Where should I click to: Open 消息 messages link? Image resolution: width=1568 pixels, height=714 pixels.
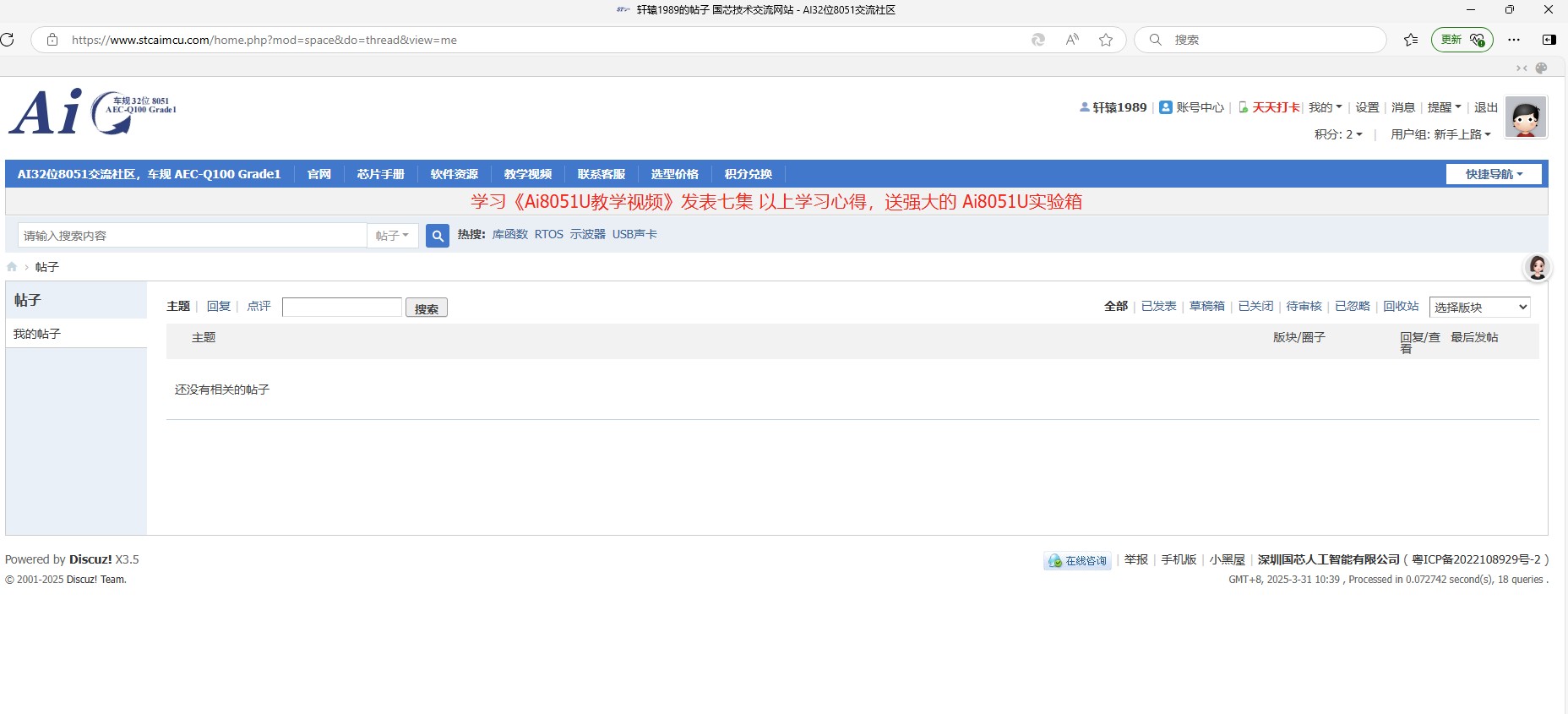(x=1403, y=107)
